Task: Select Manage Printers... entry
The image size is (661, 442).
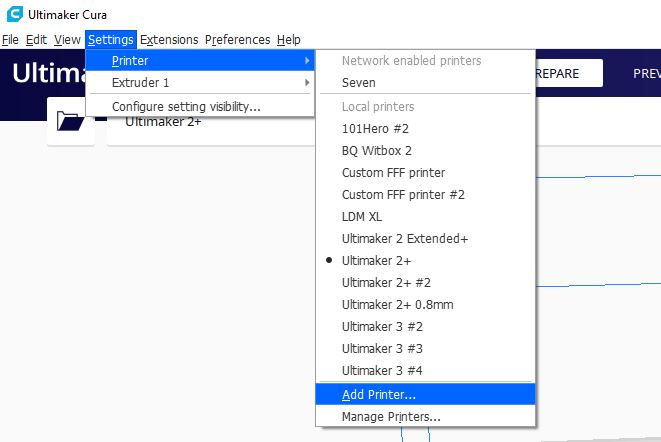Action: (x=391, y=416)
